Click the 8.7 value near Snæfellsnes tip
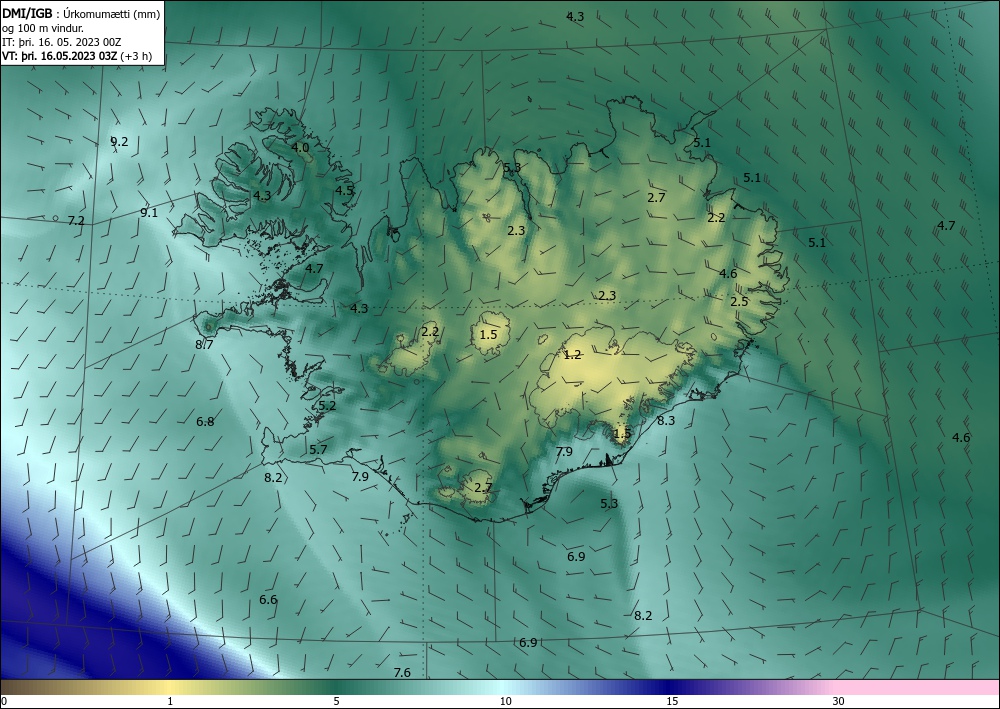 click(x=204, y=345)
